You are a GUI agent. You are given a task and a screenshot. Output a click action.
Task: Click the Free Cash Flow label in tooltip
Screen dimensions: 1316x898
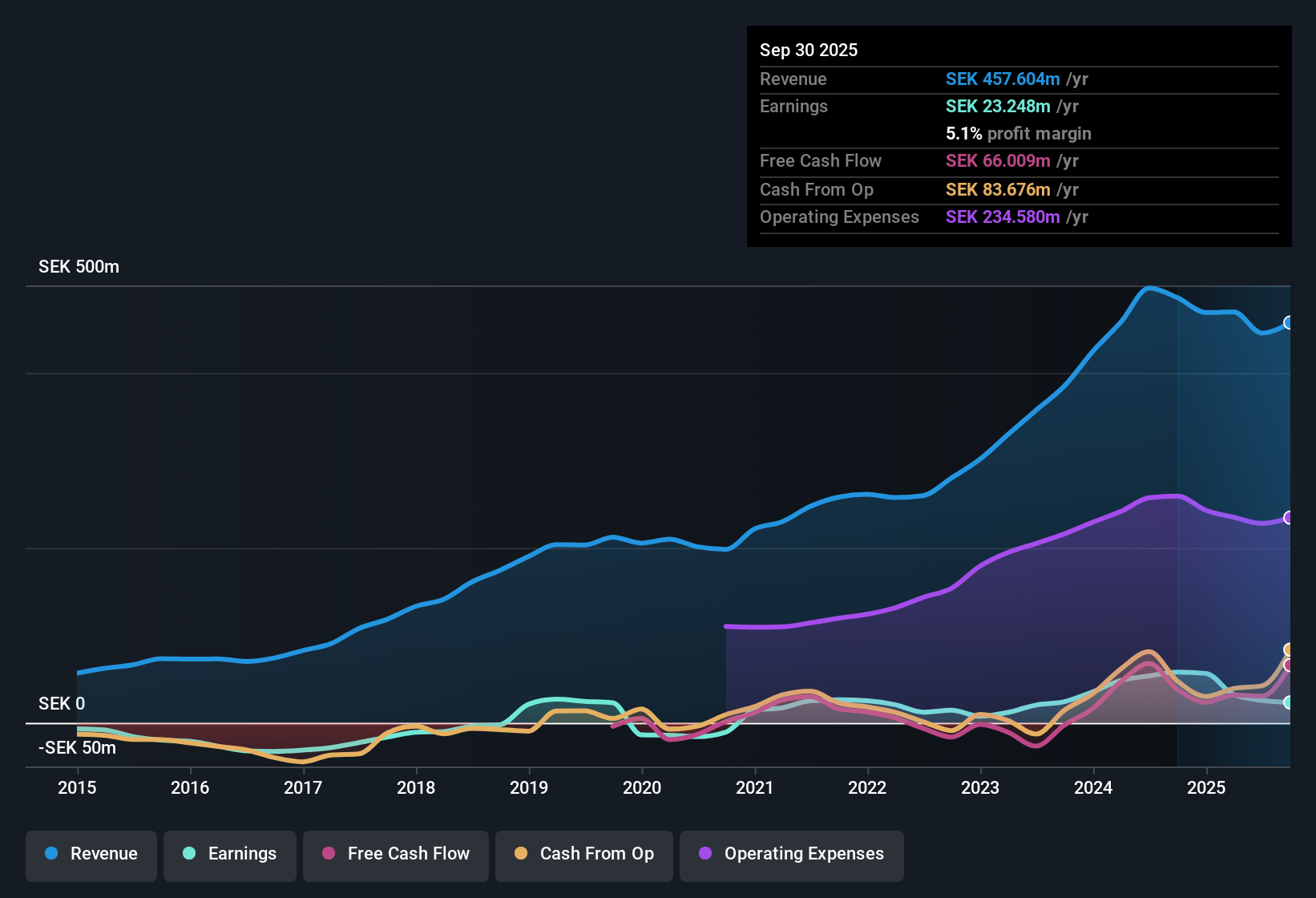(x=821, y=160)
